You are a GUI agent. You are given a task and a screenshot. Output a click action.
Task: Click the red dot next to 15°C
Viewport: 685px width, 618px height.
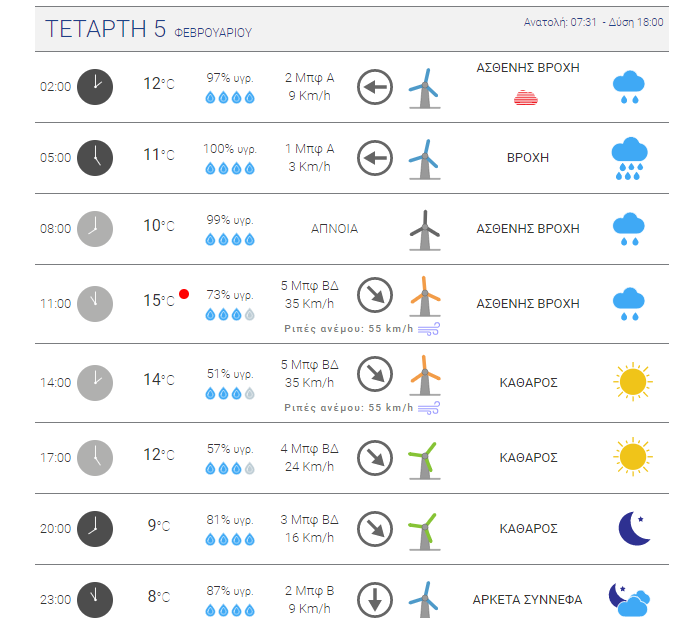click(184, 294)
